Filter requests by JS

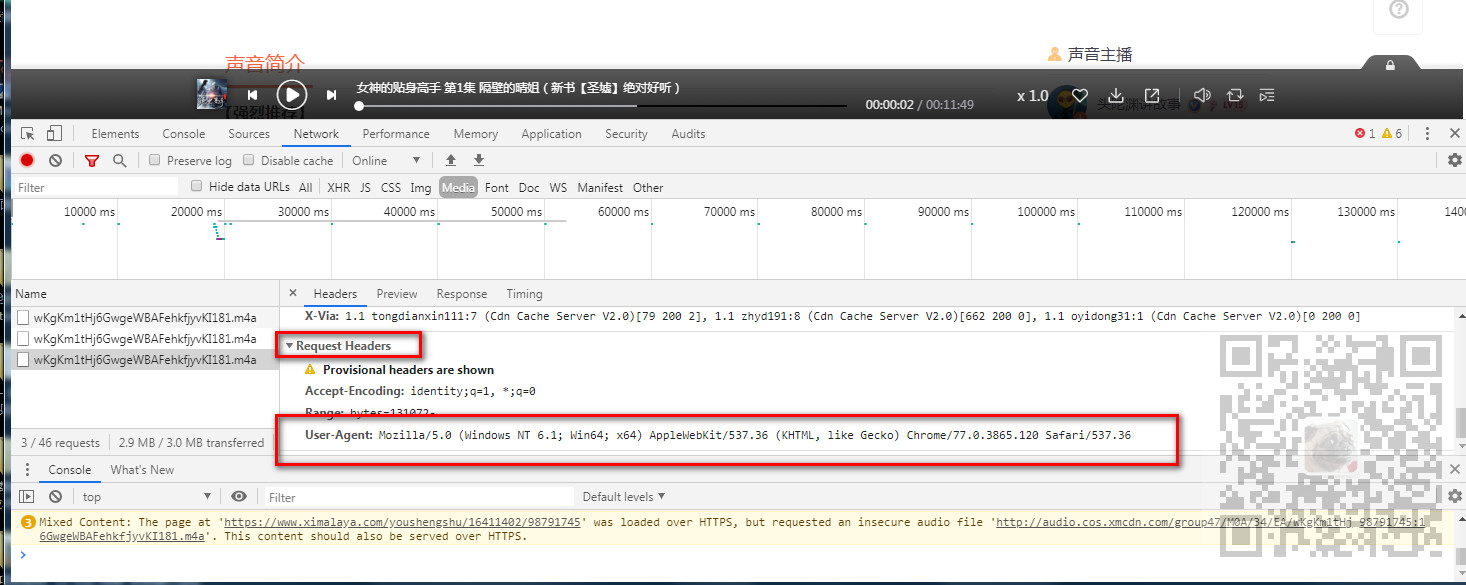click(x=365, y=187)
